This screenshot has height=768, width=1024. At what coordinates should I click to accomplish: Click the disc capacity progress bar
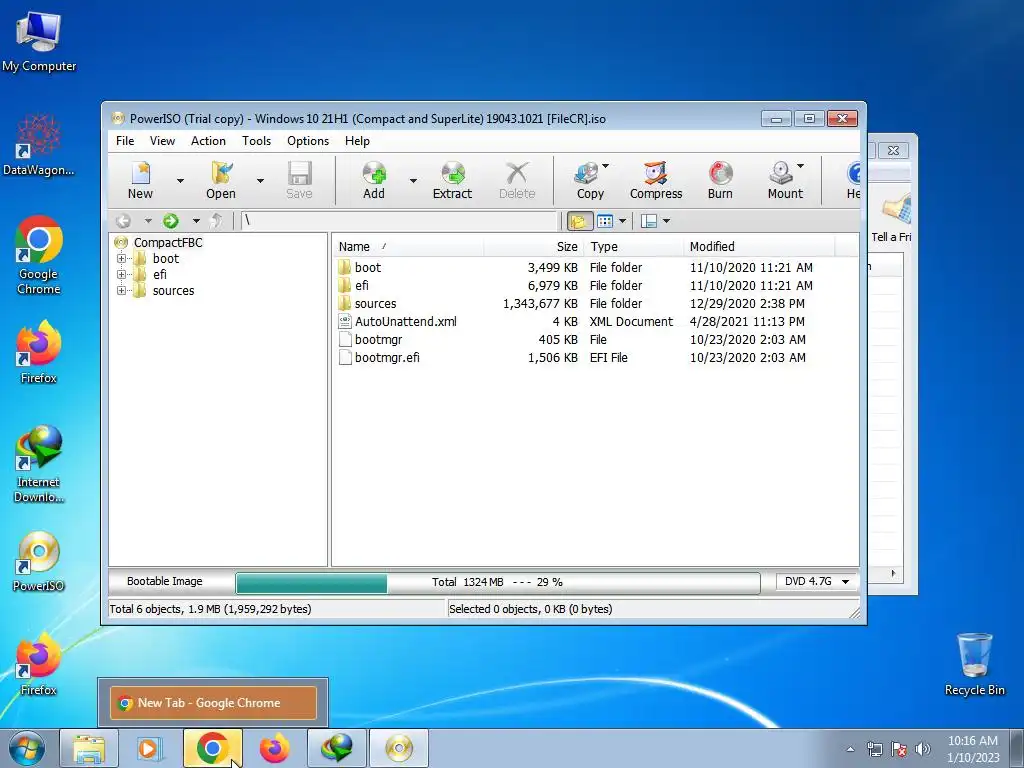[498, 583]
